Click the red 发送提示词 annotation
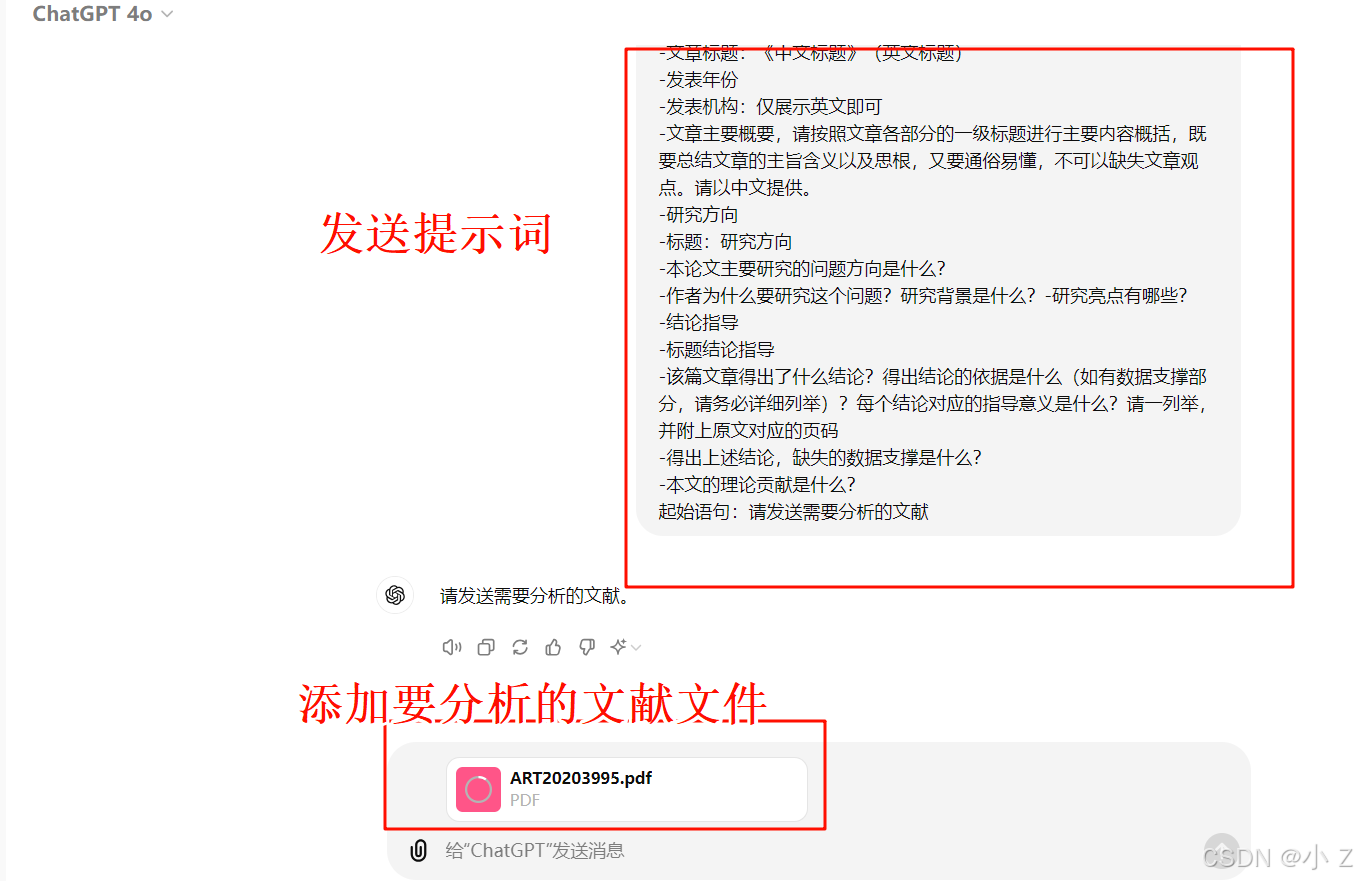 point(436,234)
